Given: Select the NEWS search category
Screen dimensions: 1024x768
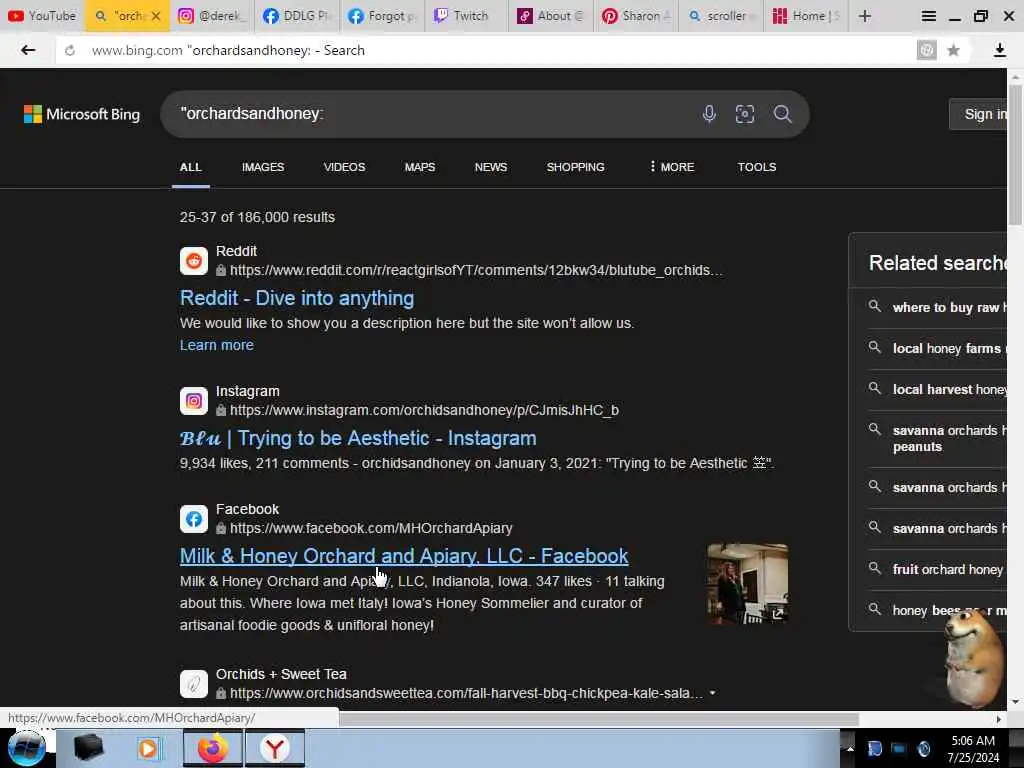Looking at the screenshot, I should [x=490, y=167].
